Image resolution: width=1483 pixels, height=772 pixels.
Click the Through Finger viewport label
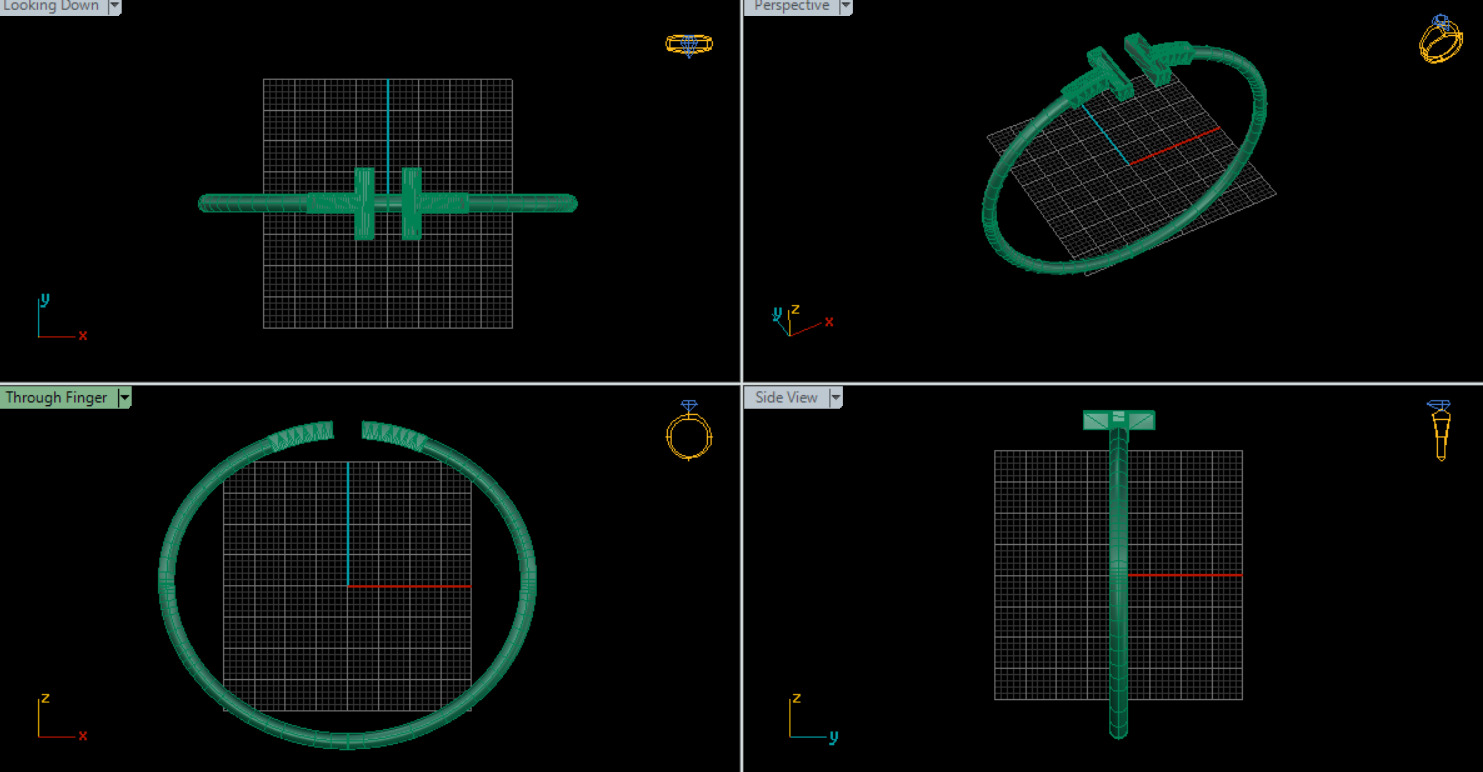coord(57,397)
